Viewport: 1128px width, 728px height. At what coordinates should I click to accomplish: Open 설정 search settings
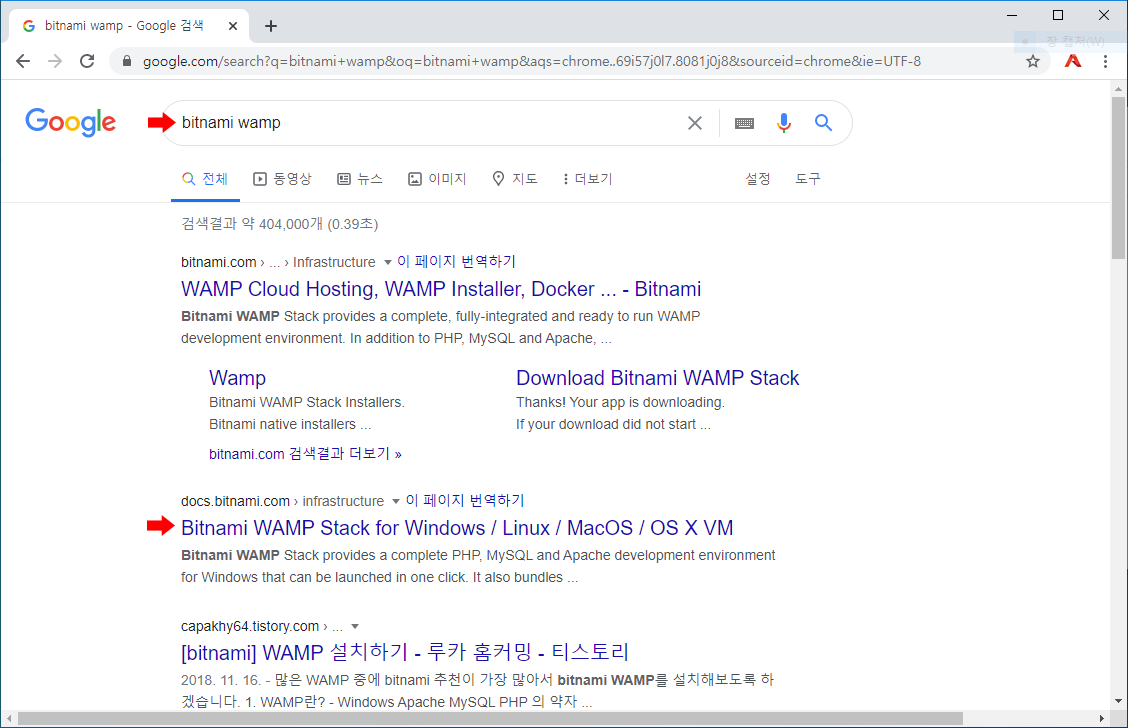[758, 178]
